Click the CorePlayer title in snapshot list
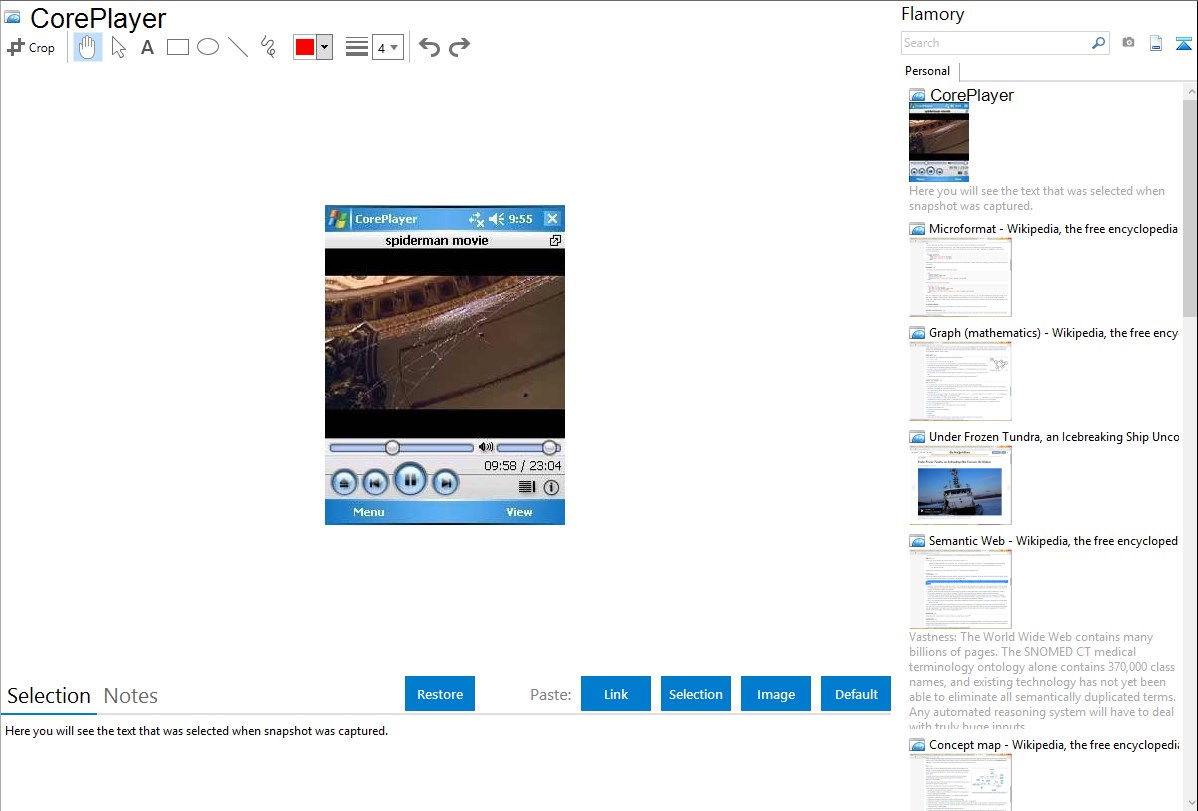The width and height of the screenshot is (1198, 811). point(972,96)
